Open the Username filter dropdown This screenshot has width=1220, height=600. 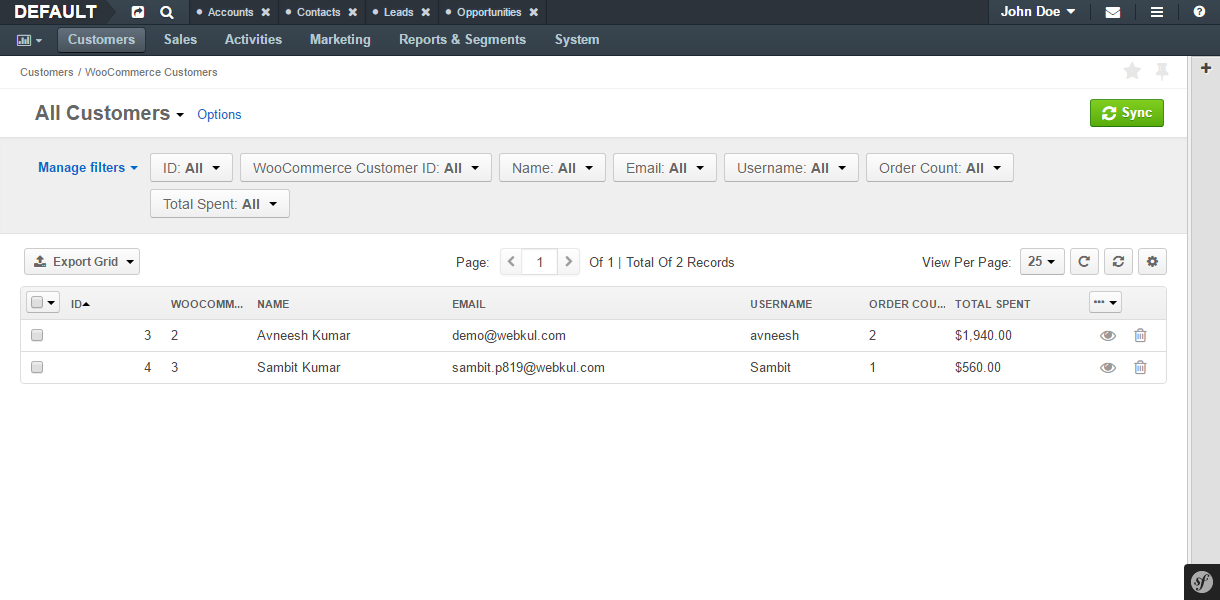click(791, 168)
